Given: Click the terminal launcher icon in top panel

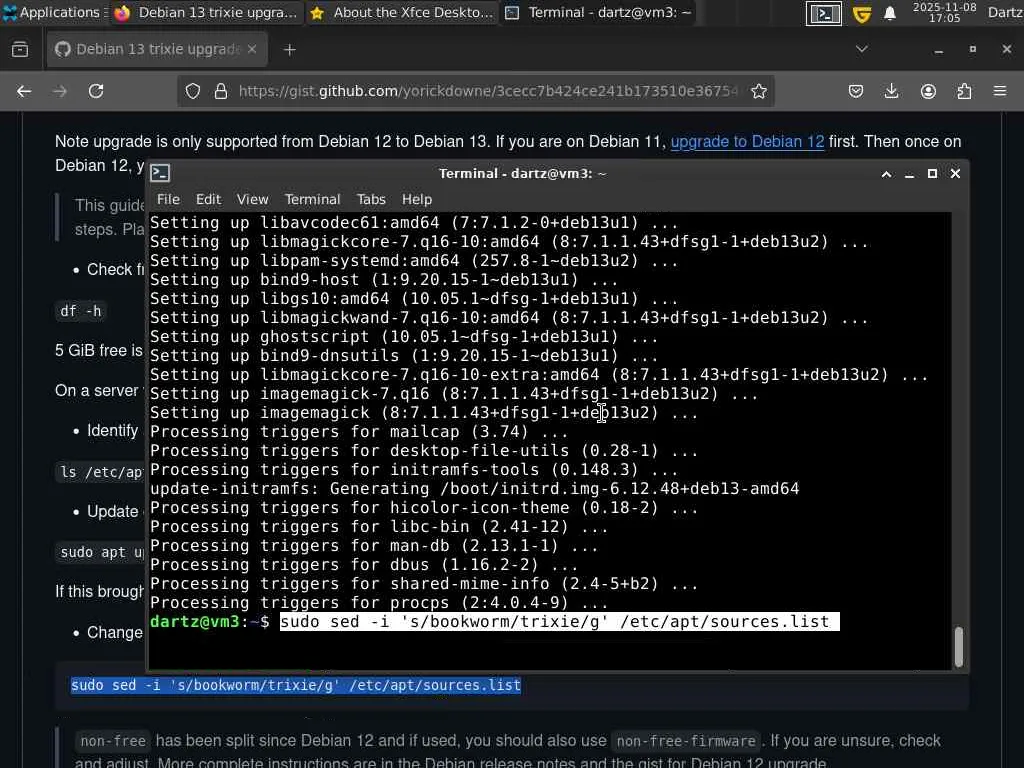Looking at the screenshot, I should [824, 13].
